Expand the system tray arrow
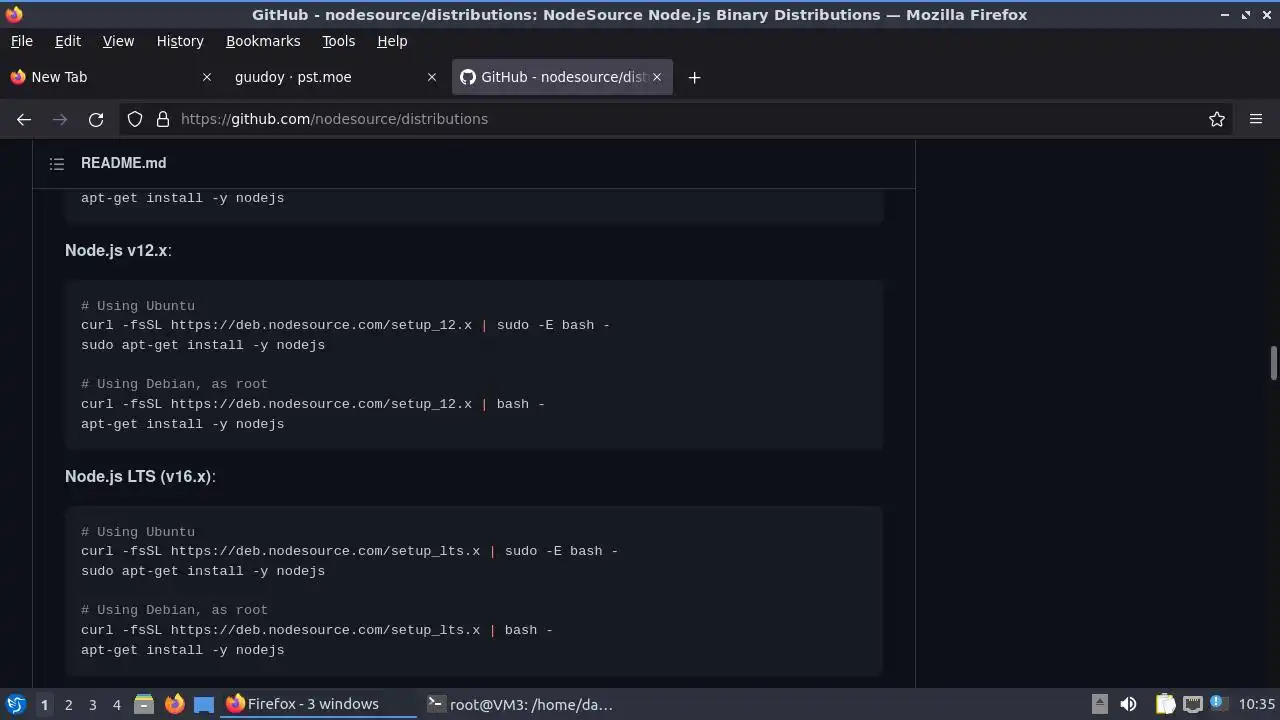 click(1099, 704)
